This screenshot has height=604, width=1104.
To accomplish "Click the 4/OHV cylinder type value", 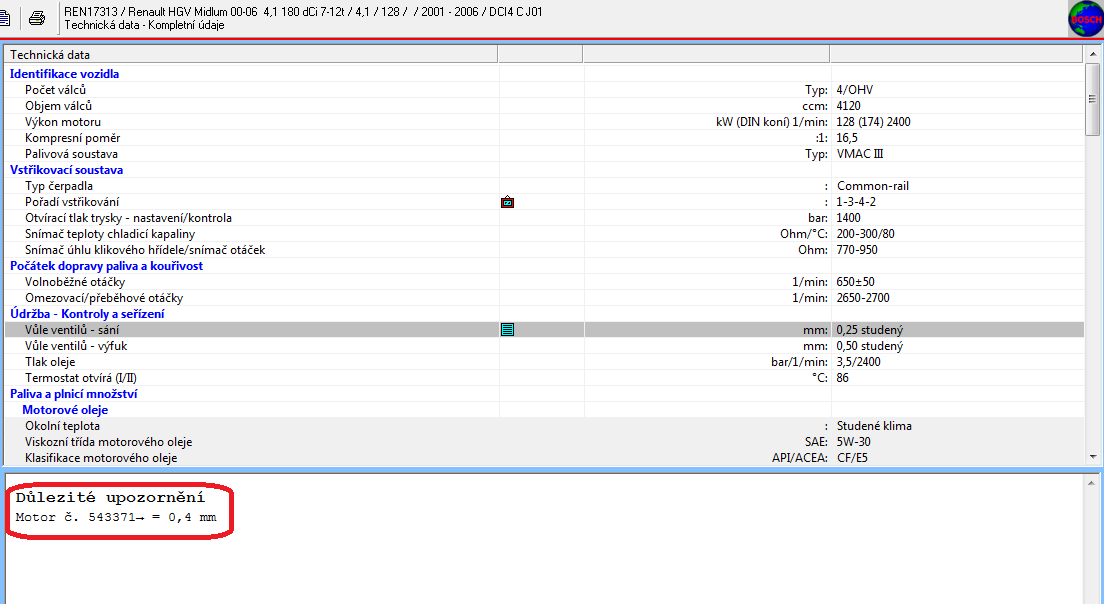I will click(855, 90).
